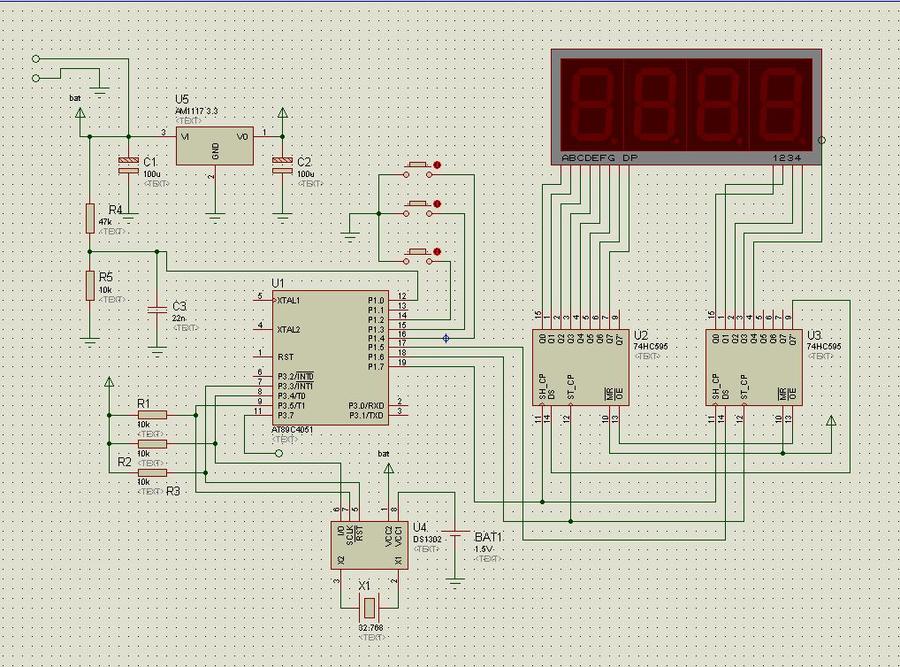Viewport: 900px width, 667px height.
Task: Select the 10k resistor R5
Action: [90, 284]
